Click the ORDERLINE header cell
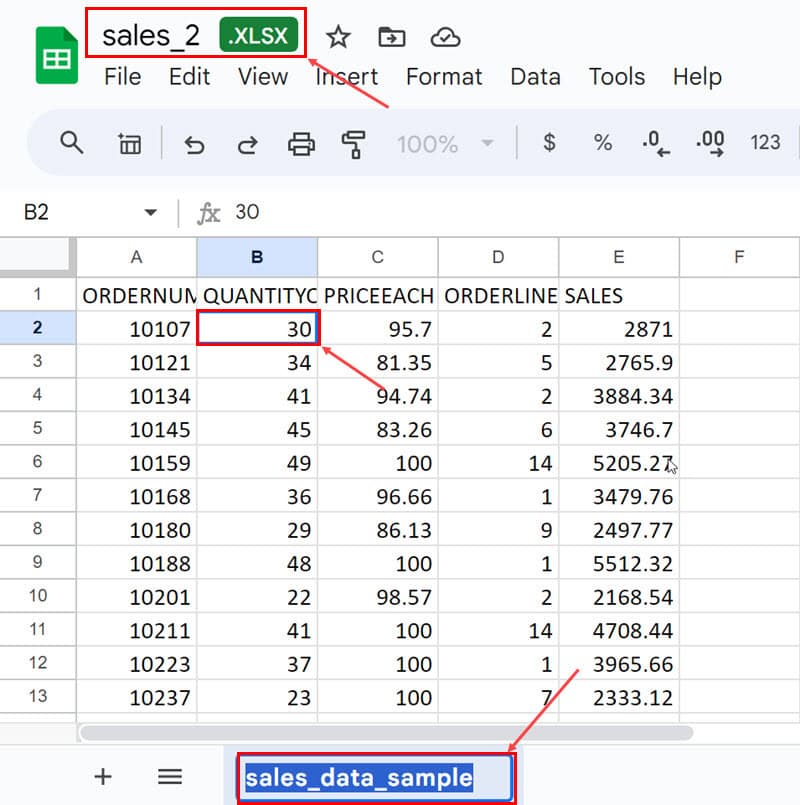This screenshot has width=800, height=805. (x=498, y=295)
